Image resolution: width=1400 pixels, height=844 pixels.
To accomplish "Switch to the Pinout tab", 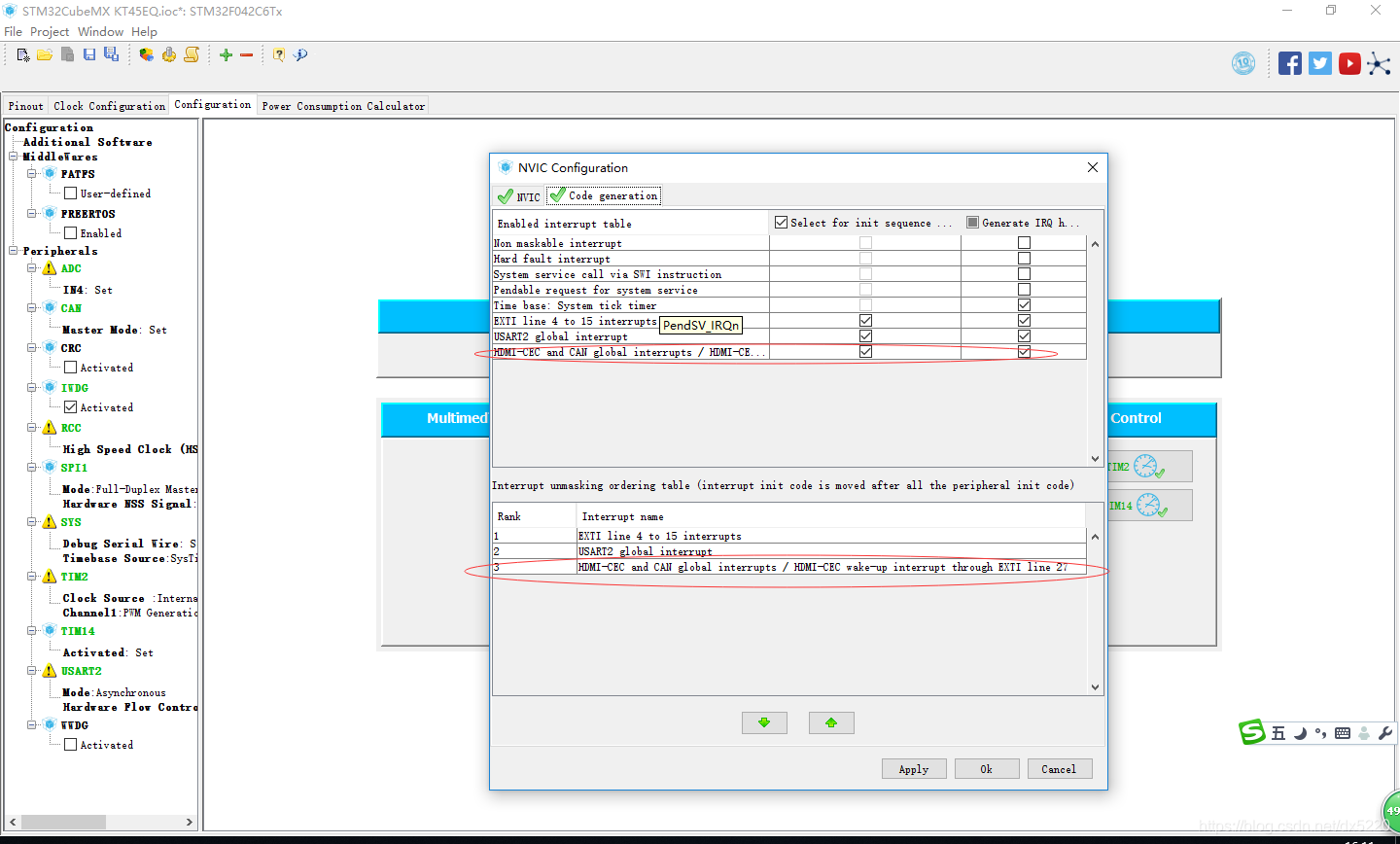I will (26, 106).
